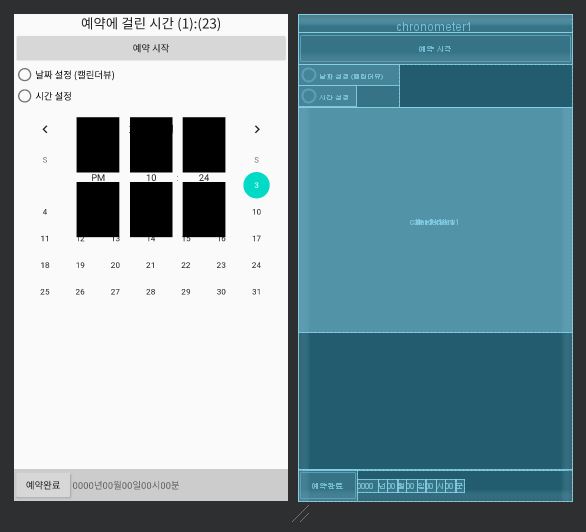Select date 29 in calendar
Image resolution: width=586 pixels, height=532 pixels.
point(186,292)
